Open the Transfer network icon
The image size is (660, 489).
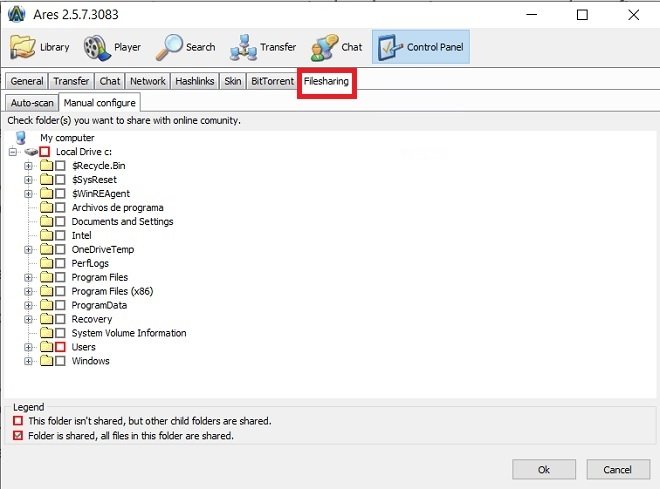coord(243,47)
